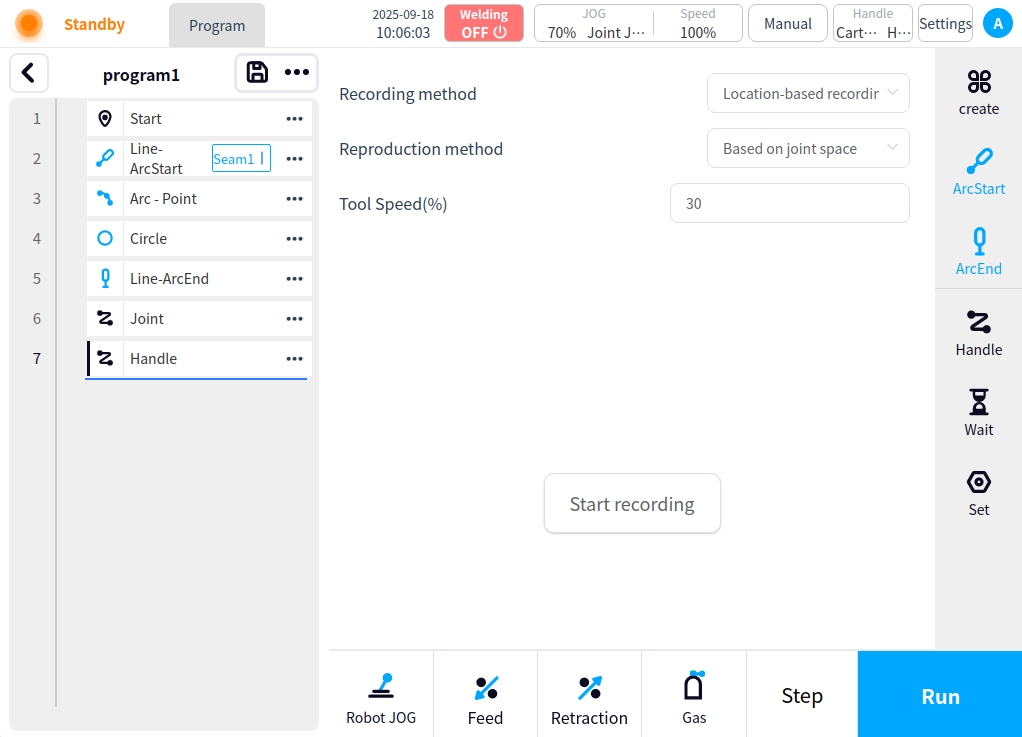This screenshot has height=737, width=1022.
Task: Open the Recording method dropdown
Action: 808,94
